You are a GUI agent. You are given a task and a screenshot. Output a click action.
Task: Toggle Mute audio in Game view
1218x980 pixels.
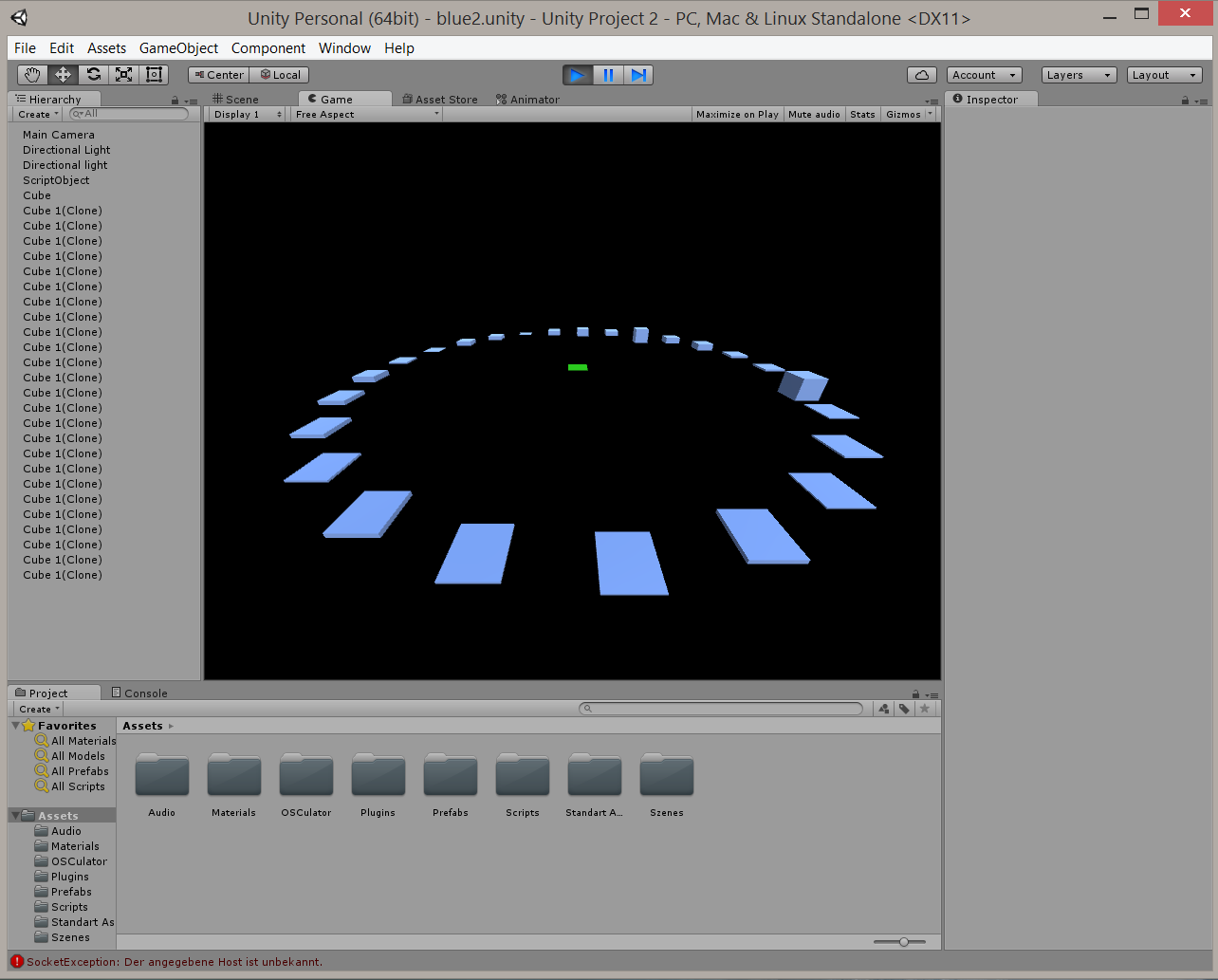(813, 114)
